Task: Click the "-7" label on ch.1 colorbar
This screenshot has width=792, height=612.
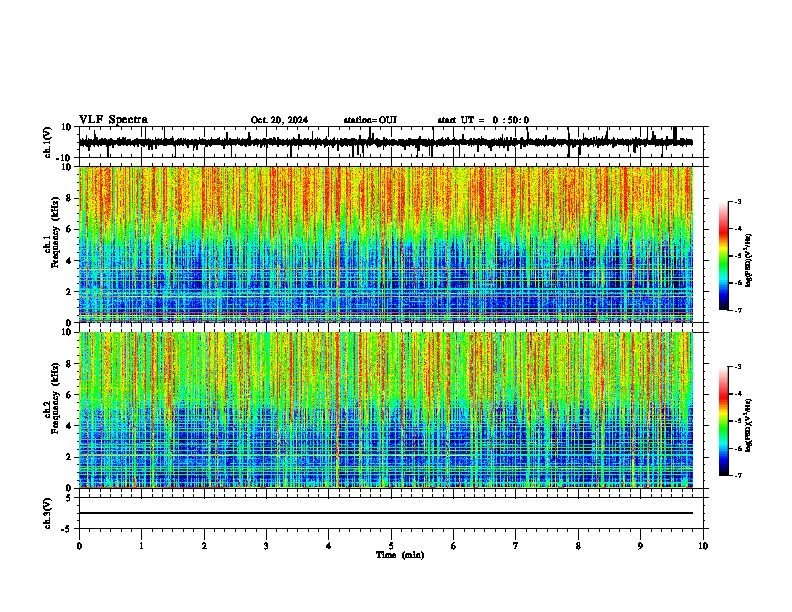Action: 738,310
